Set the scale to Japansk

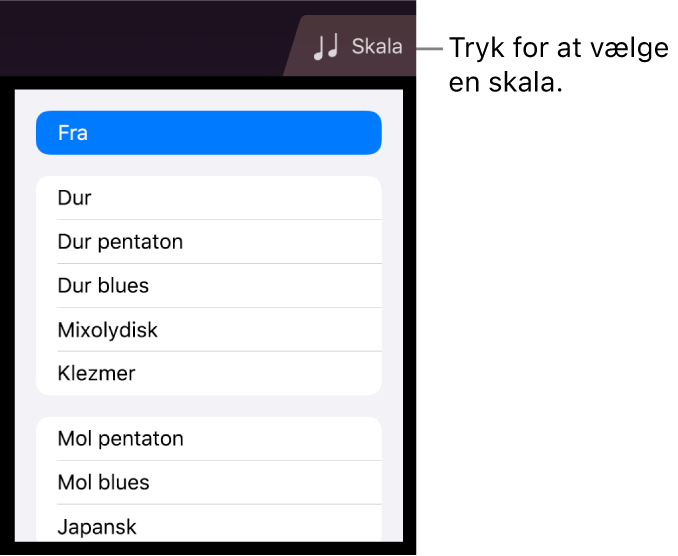point(208,526)
